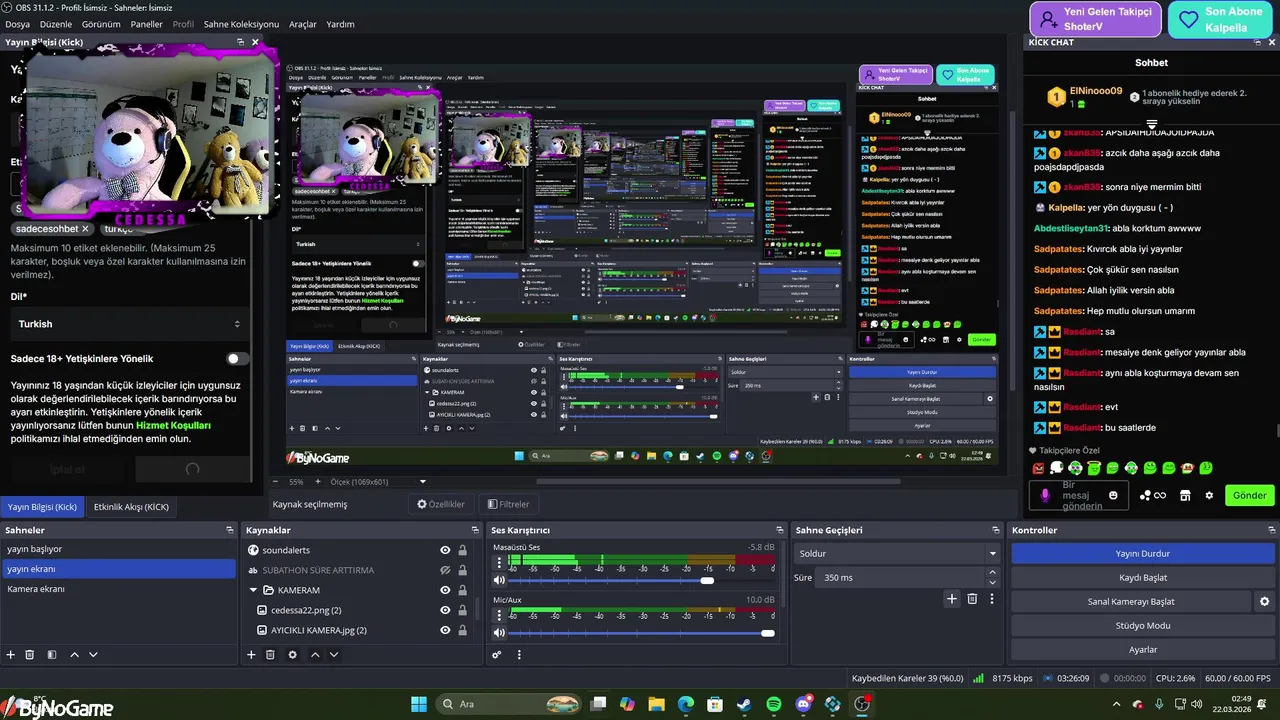Open Kick chat settings gear
Viewport: 1280px width, 720px height.
point(1209,495)
